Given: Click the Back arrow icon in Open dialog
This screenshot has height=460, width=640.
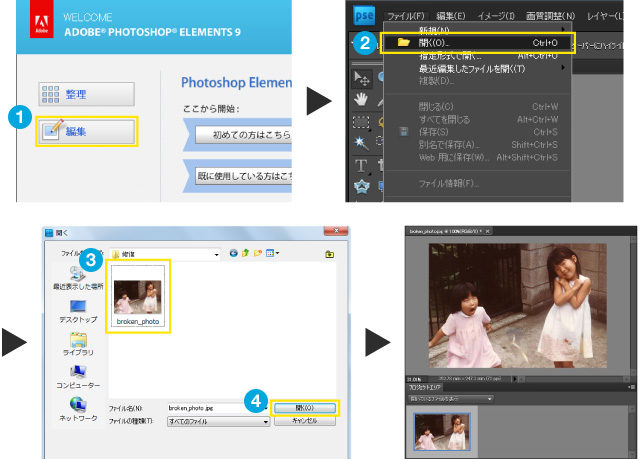Looking at the screenshot, I should (x=233, y=253).
